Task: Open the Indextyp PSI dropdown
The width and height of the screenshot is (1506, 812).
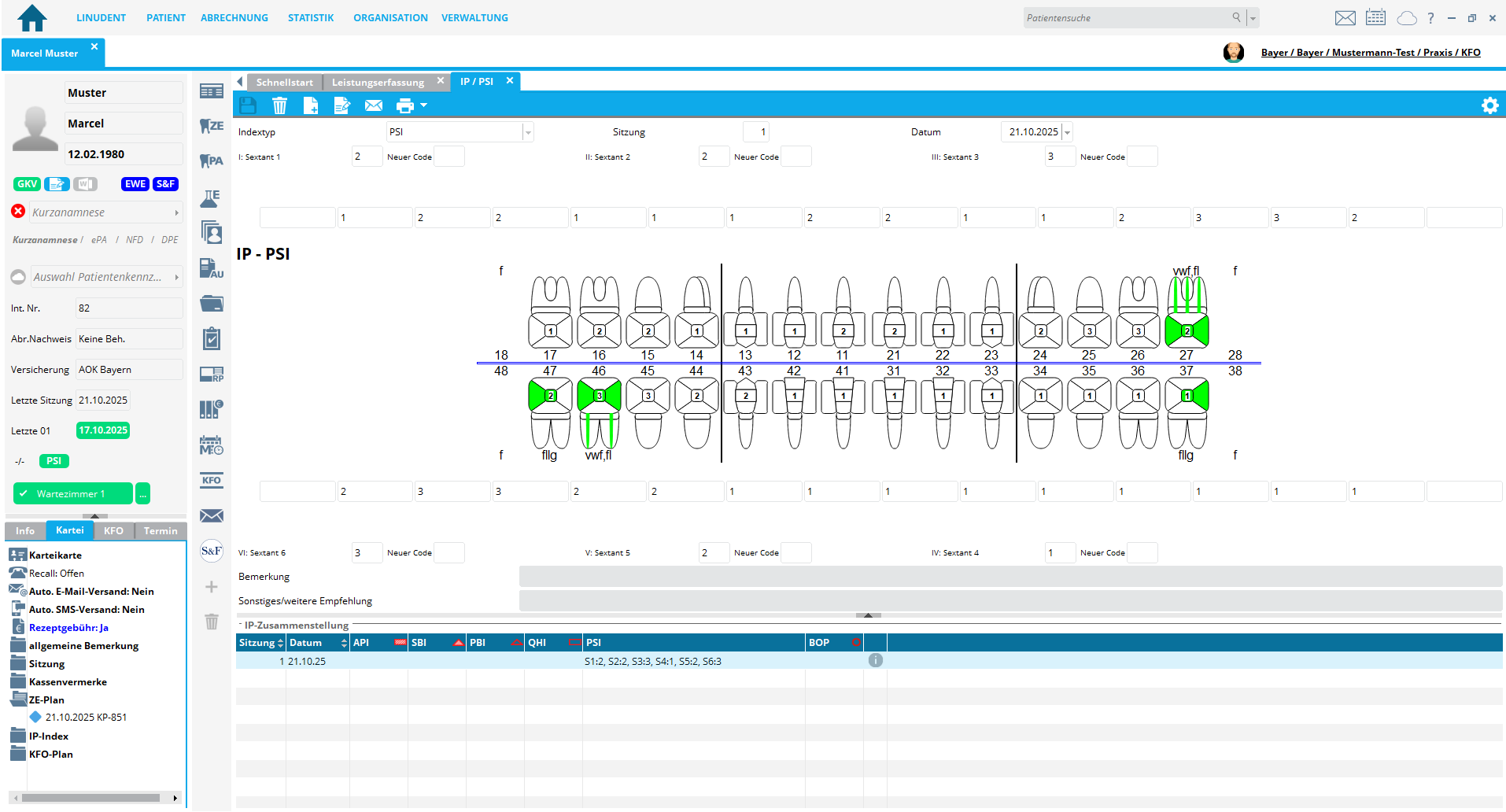Action: pos(528,132)
